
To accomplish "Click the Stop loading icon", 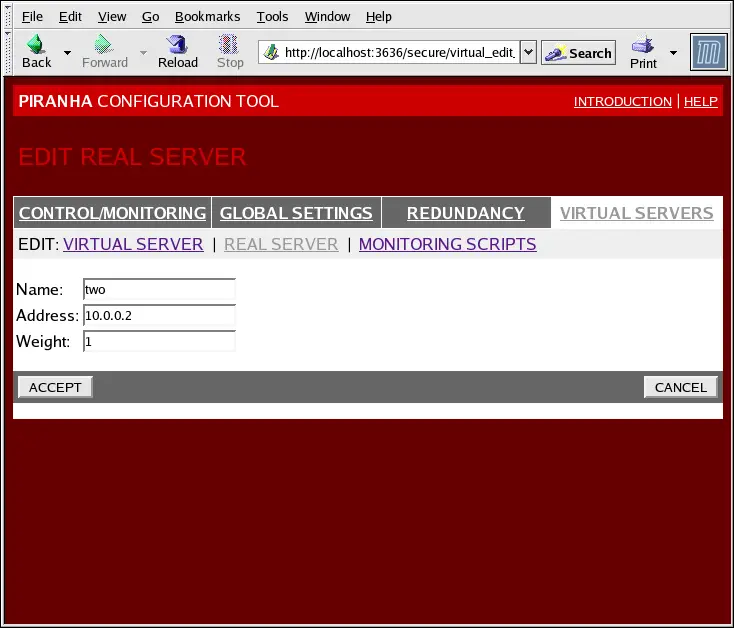I will click(x=230, y=45).
